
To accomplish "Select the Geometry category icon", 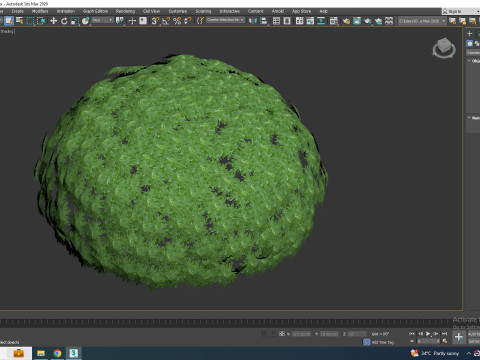I will [x=470, y=44].
